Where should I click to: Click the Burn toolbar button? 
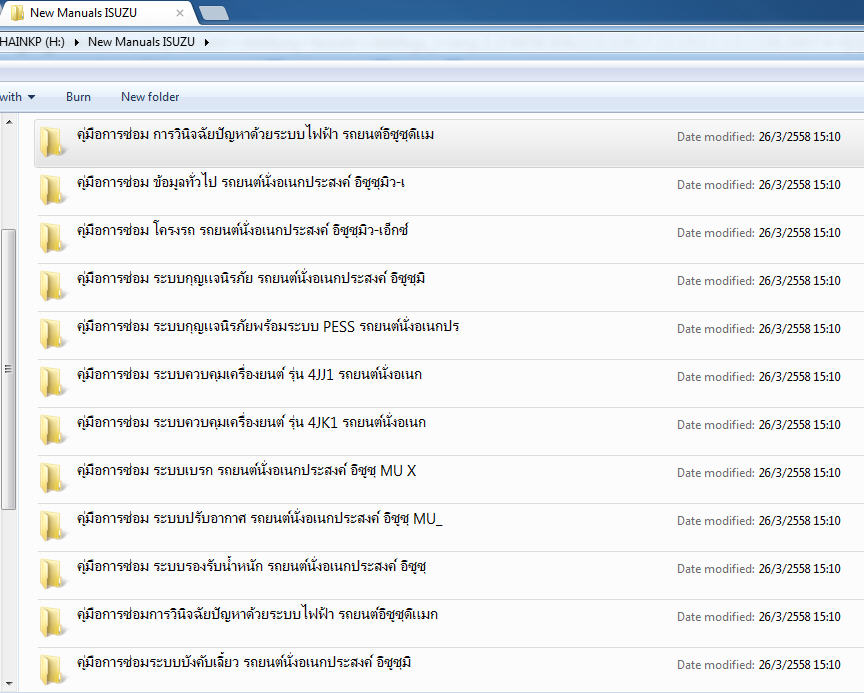point(78,97)
